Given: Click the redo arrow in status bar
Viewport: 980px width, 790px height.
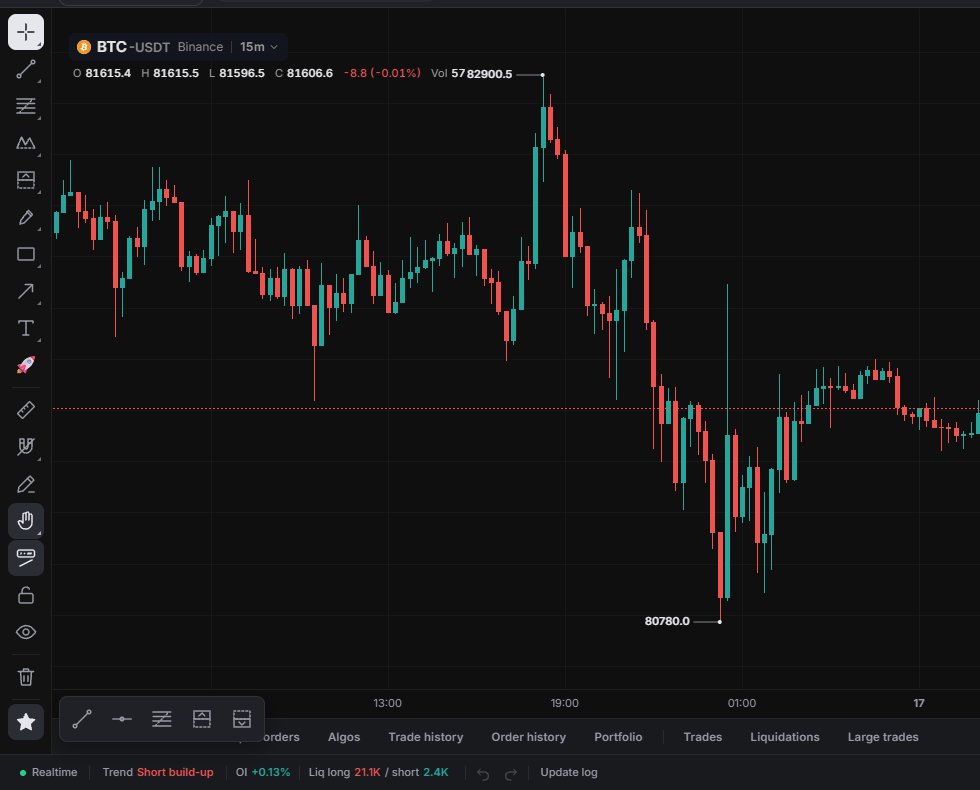Looking at the screenshot, I should pyautogui.click(x=511, y=774).
